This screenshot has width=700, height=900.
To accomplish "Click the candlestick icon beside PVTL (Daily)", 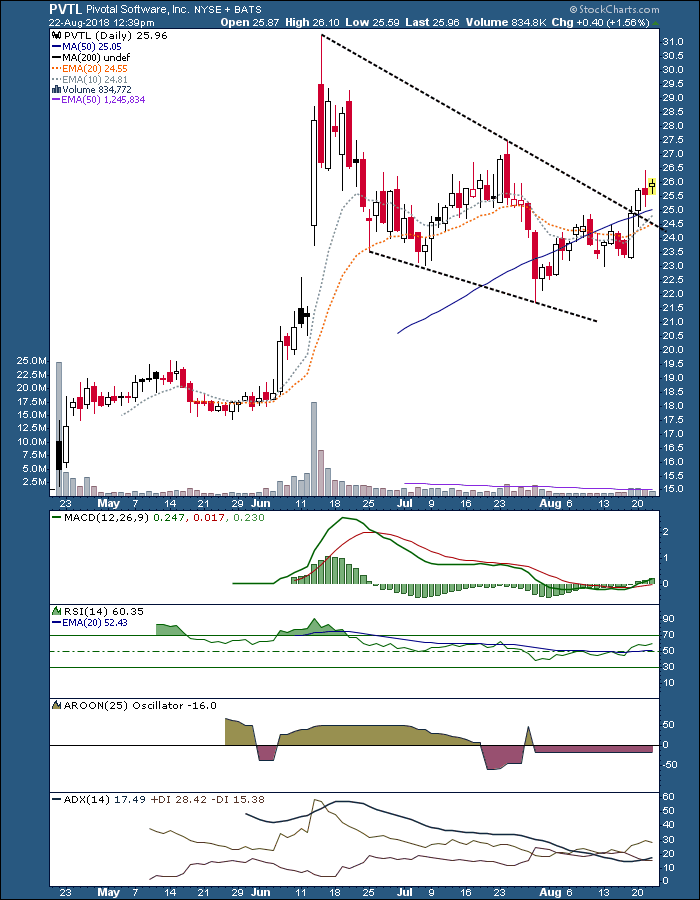I will pyautogui.click(x=56, y=34).
